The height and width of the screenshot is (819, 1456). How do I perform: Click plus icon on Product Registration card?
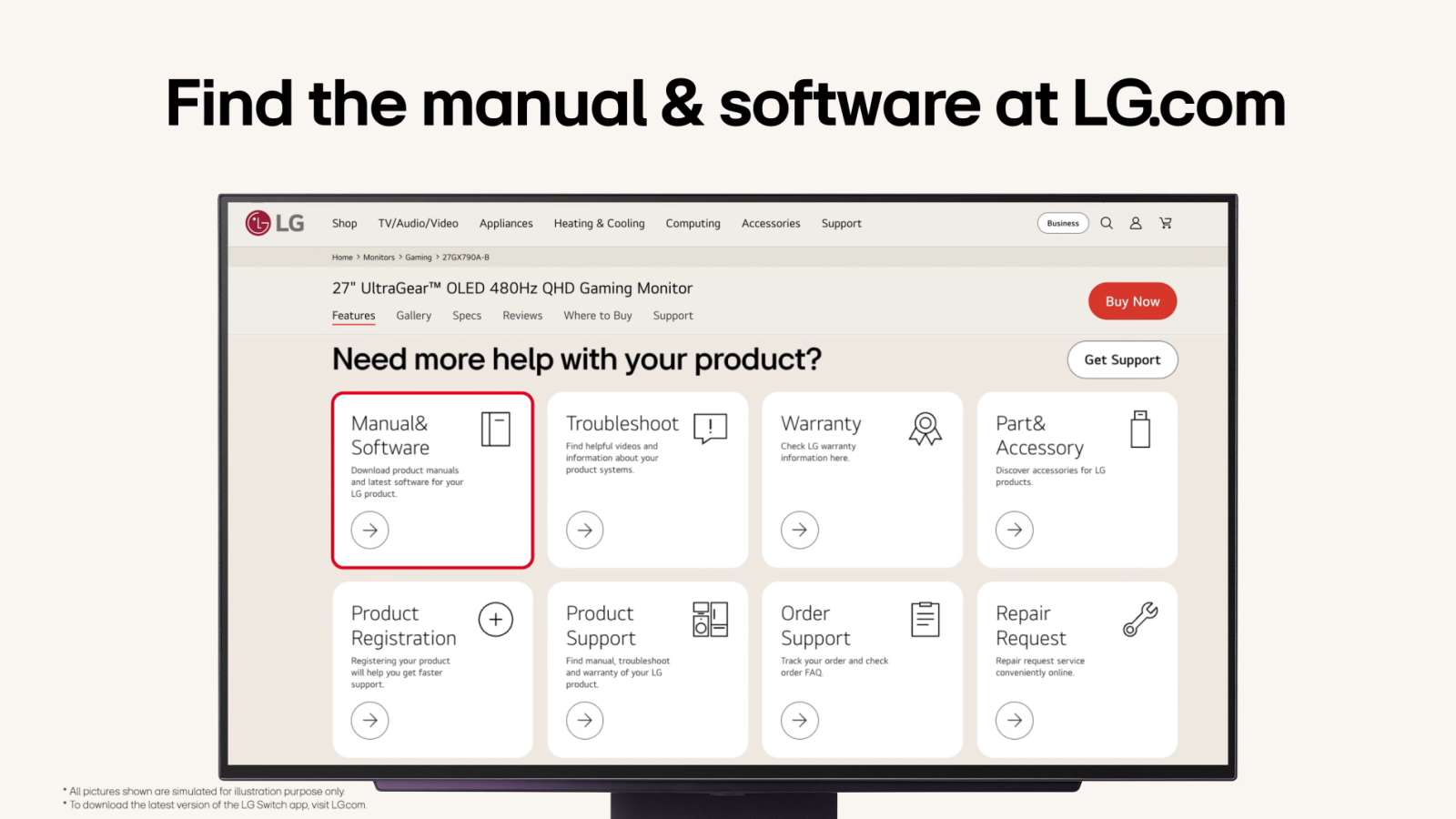coord(496,620)
